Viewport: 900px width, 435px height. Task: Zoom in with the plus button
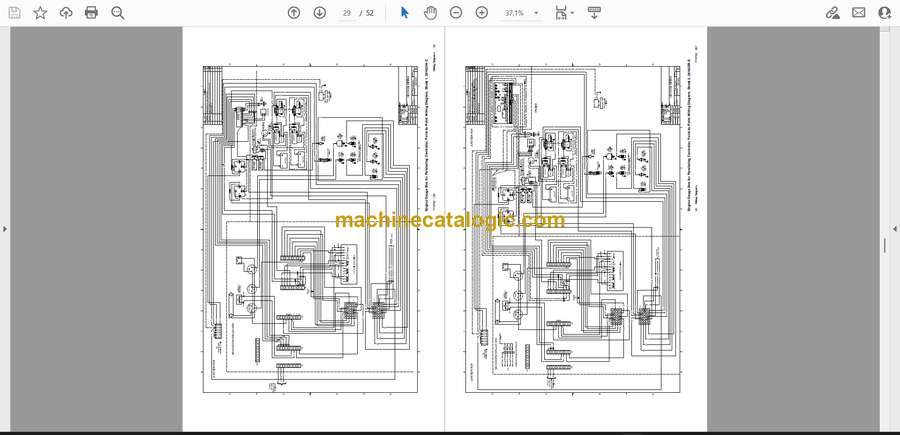(482, 13)
